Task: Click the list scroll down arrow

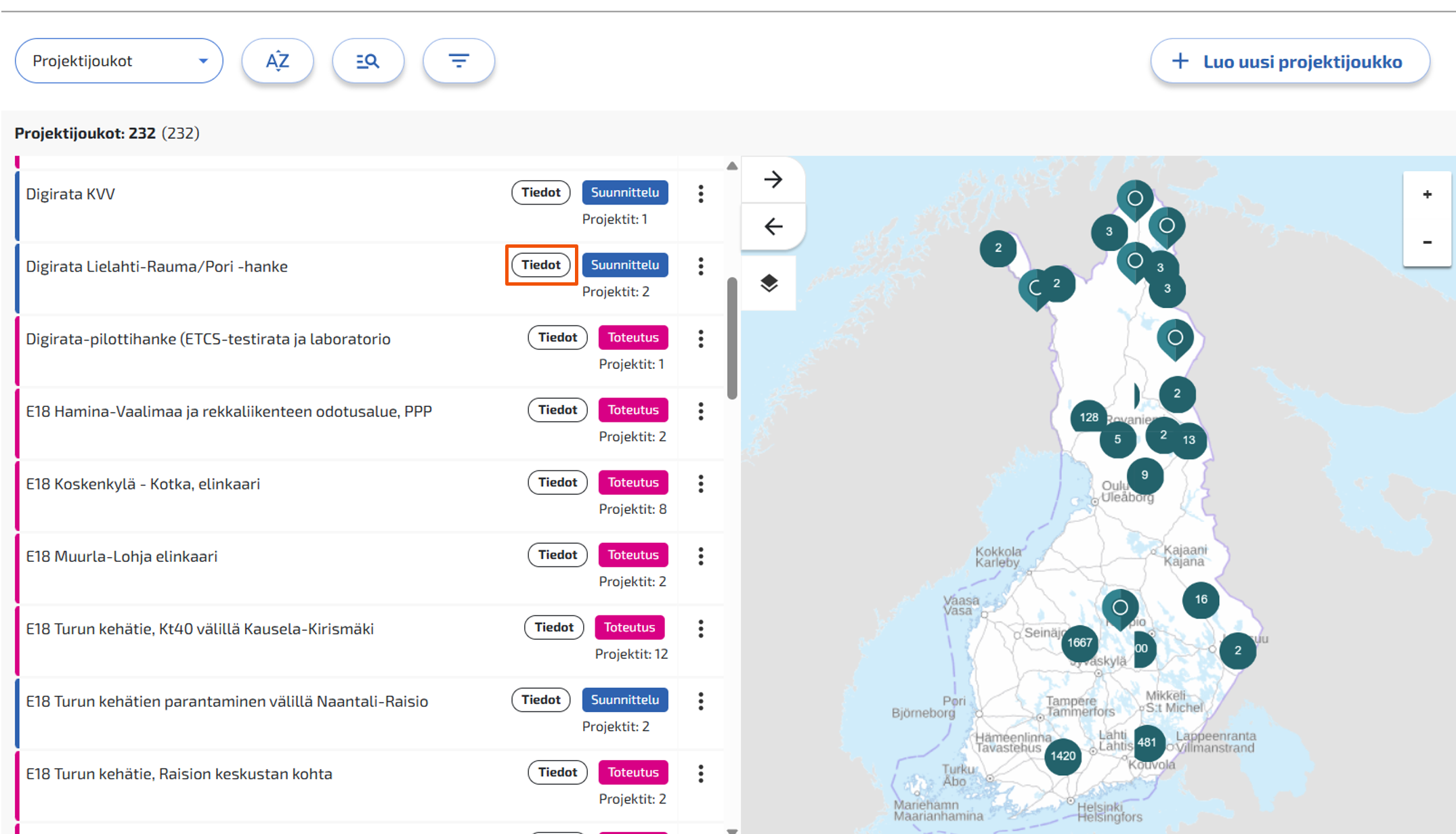Action: 732,830
